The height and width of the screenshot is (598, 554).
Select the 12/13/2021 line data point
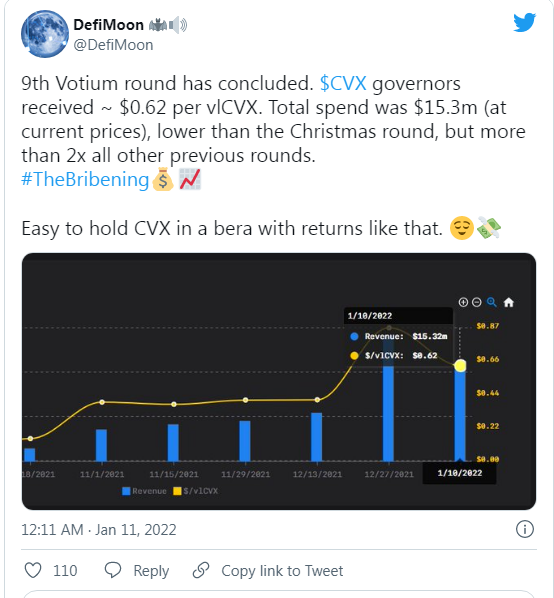pos(317,400)
